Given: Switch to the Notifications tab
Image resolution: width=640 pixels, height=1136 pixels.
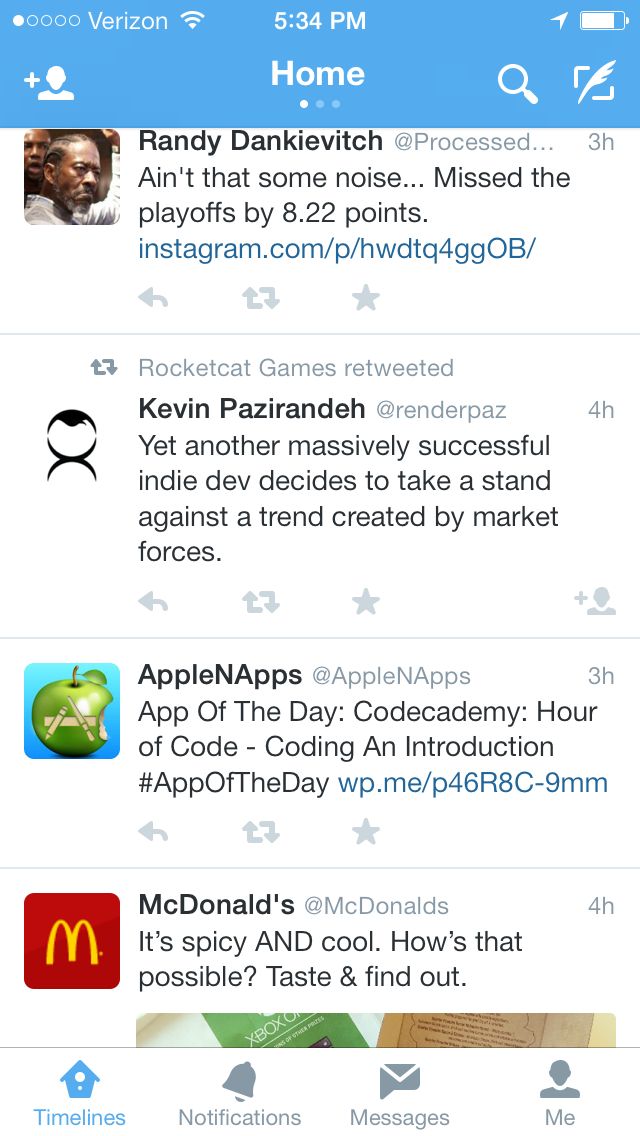Looking at the screenshot, I should click(x=240, y=1094).
